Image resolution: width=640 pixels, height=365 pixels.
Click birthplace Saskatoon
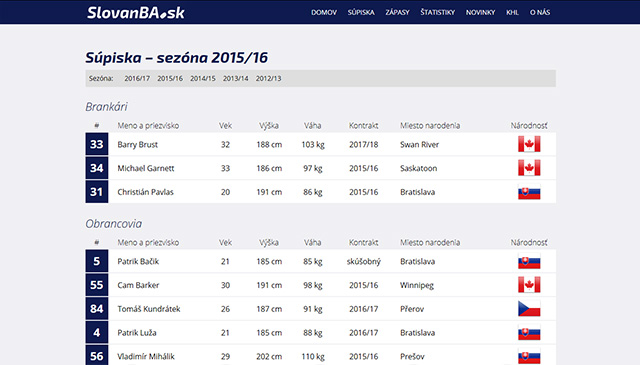pos(418,168)
